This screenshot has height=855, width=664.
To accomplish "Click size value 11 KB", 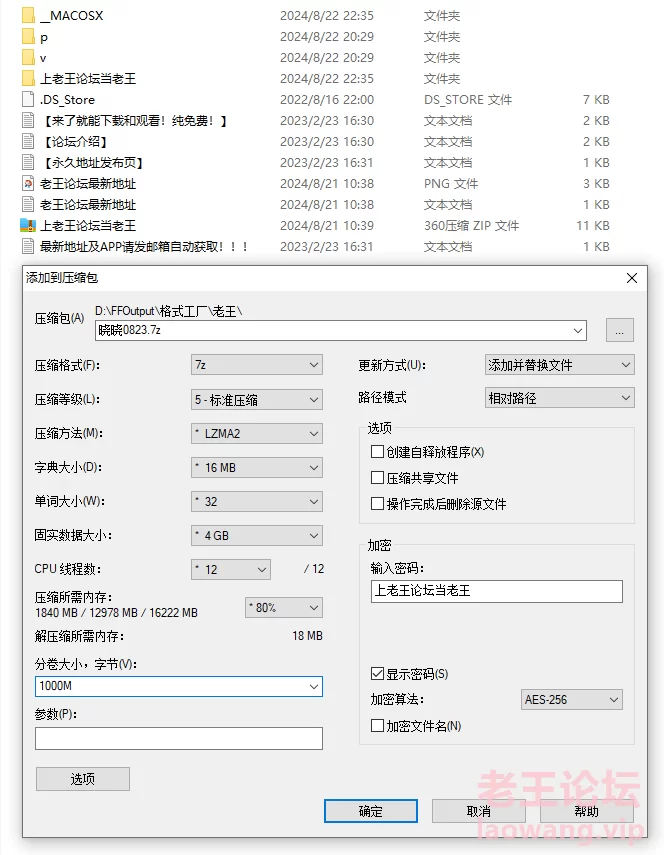I will tap(593, 226).
